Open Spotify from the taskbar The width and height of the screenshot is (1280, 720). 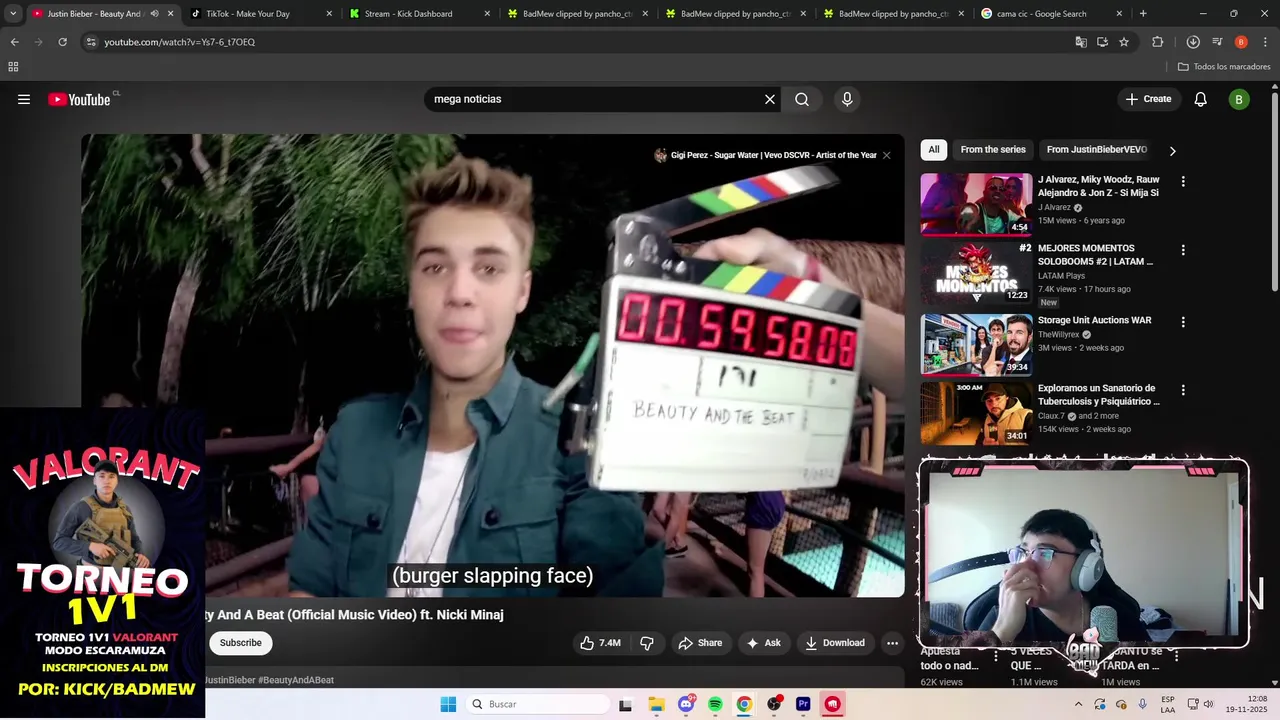(715, 704)
